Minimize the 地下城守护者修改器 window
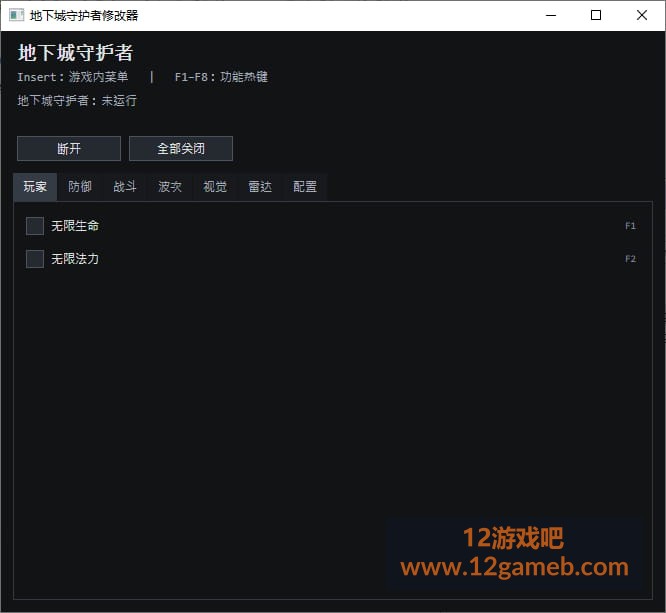Screen dimensions: 666x613 tap(551, 15)
